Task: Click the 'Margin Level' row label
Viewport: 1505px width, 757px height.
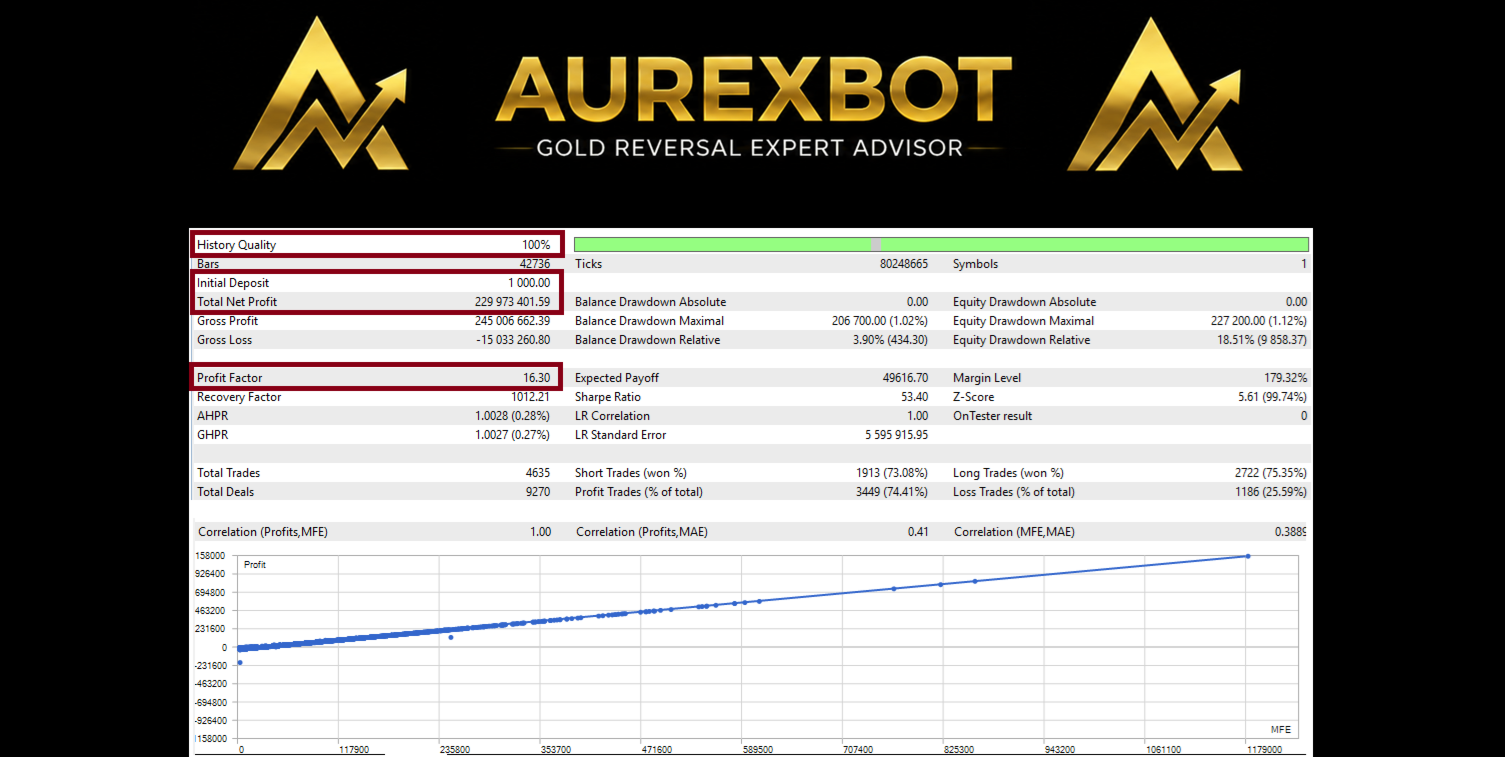Action: pos(987,378)
